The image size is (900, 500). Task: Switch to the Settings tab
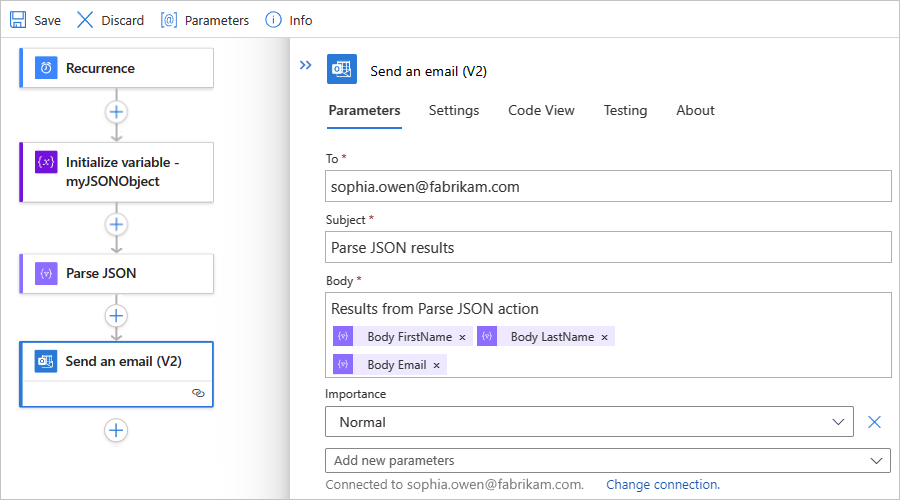pos(454,111)
